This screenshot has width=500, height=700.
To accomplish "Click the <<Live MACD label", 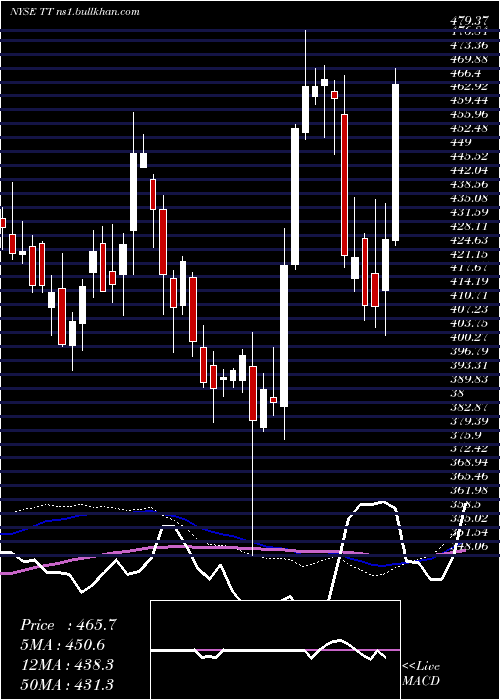I will tap(421, 673).
